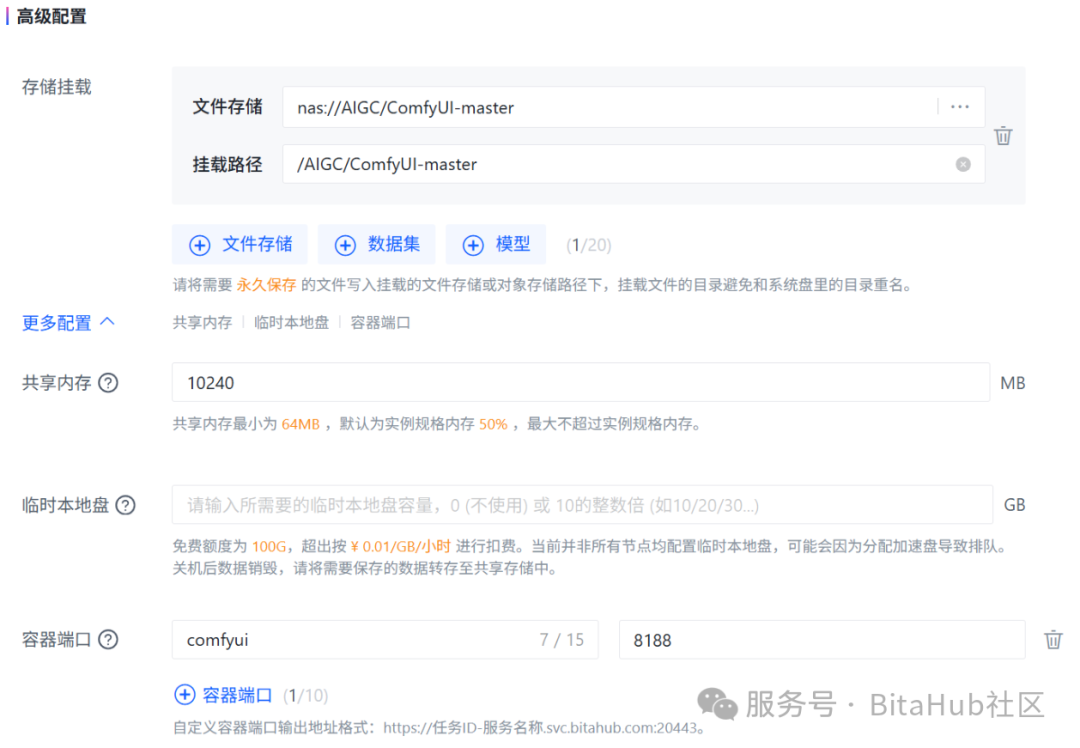Viewport: 1080px width, 748px height.
Task: Open the 模型 add selector
Action: 495,244
